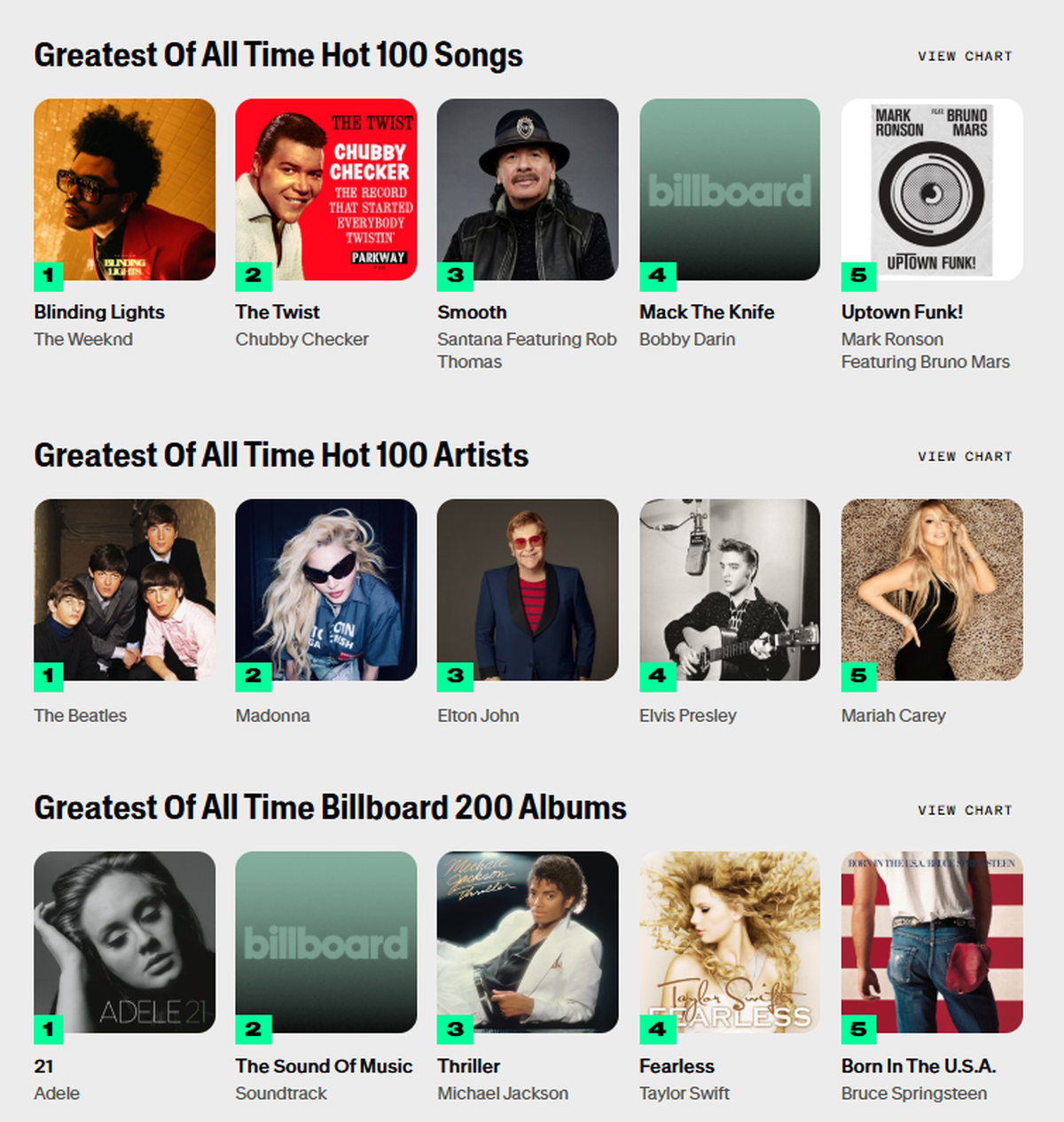Click Born In The U.S.A. album cover
Screen dimensions: 1064x1122
click(x=932, y=942)
